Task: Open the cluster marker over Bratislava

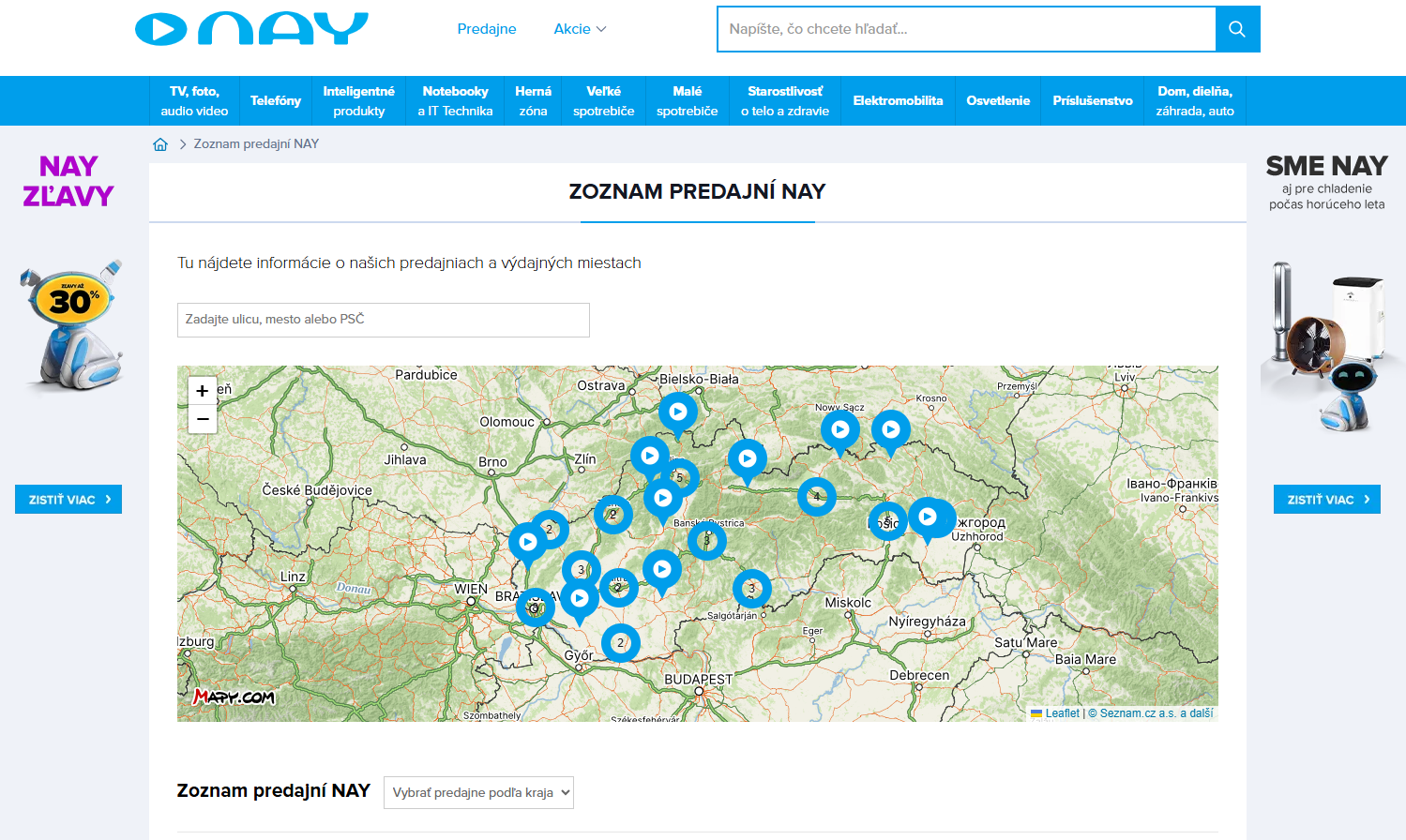Action: coord(536,607)
